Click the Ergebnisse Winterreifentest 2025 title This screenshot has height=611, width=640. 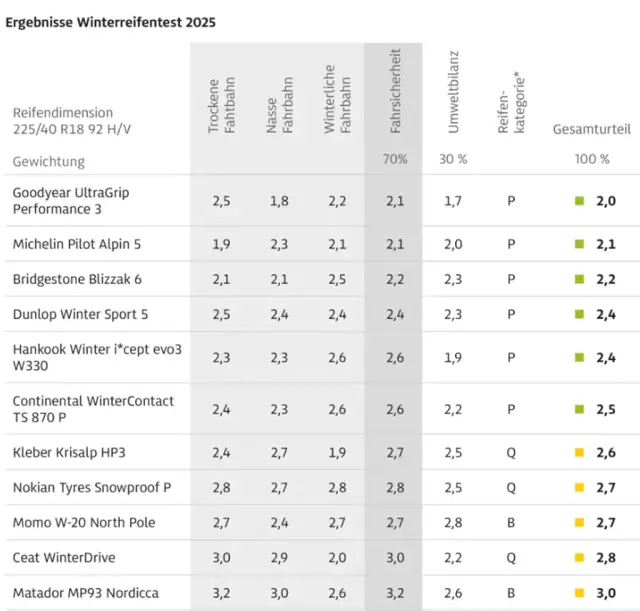(x=110, y=21)
